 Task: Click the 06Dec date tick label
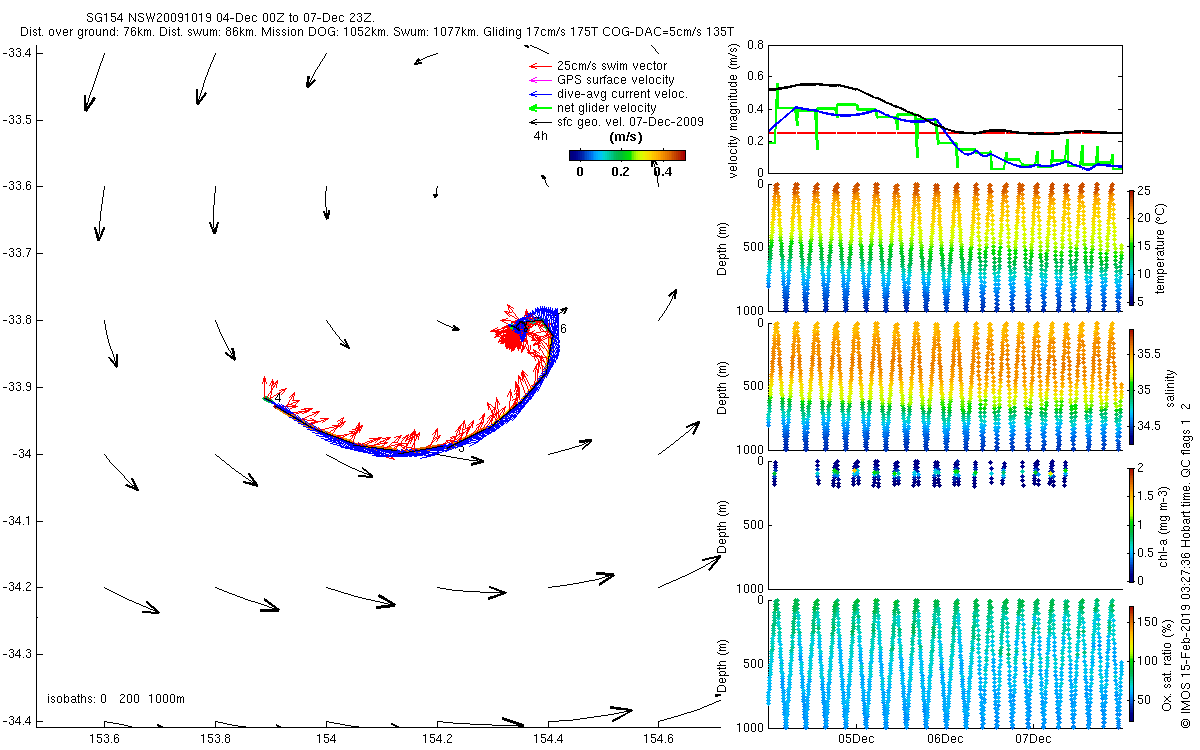[x=945, y=739]
